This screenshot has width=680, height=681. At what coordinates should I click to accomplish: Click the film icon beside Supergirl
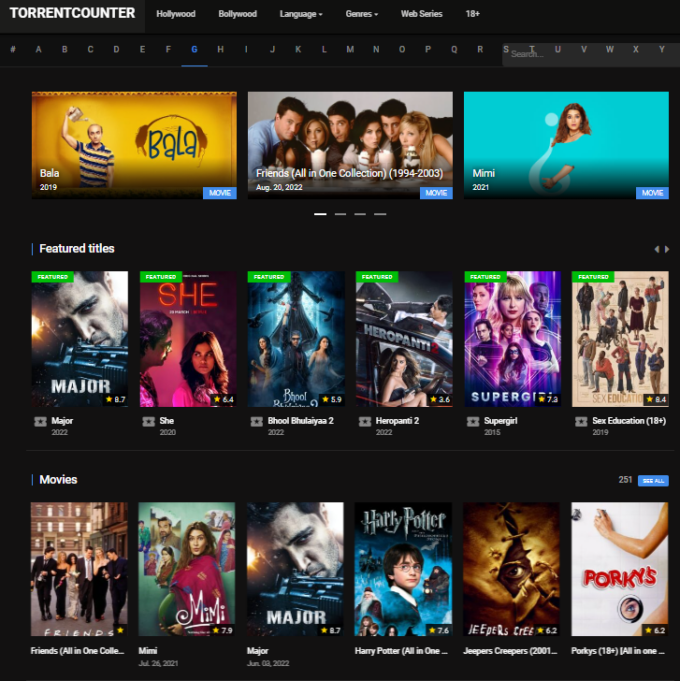coord(473,421)
